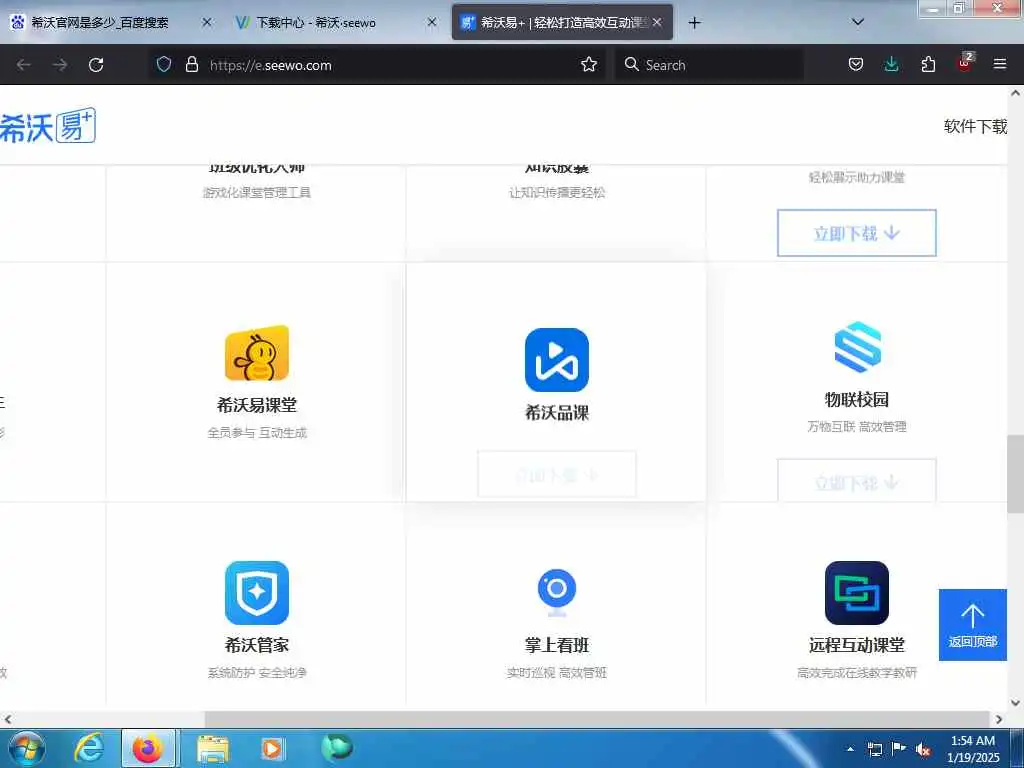
Task: Click the 希沃管家 shield icon
Action: (x=257, y=593)
